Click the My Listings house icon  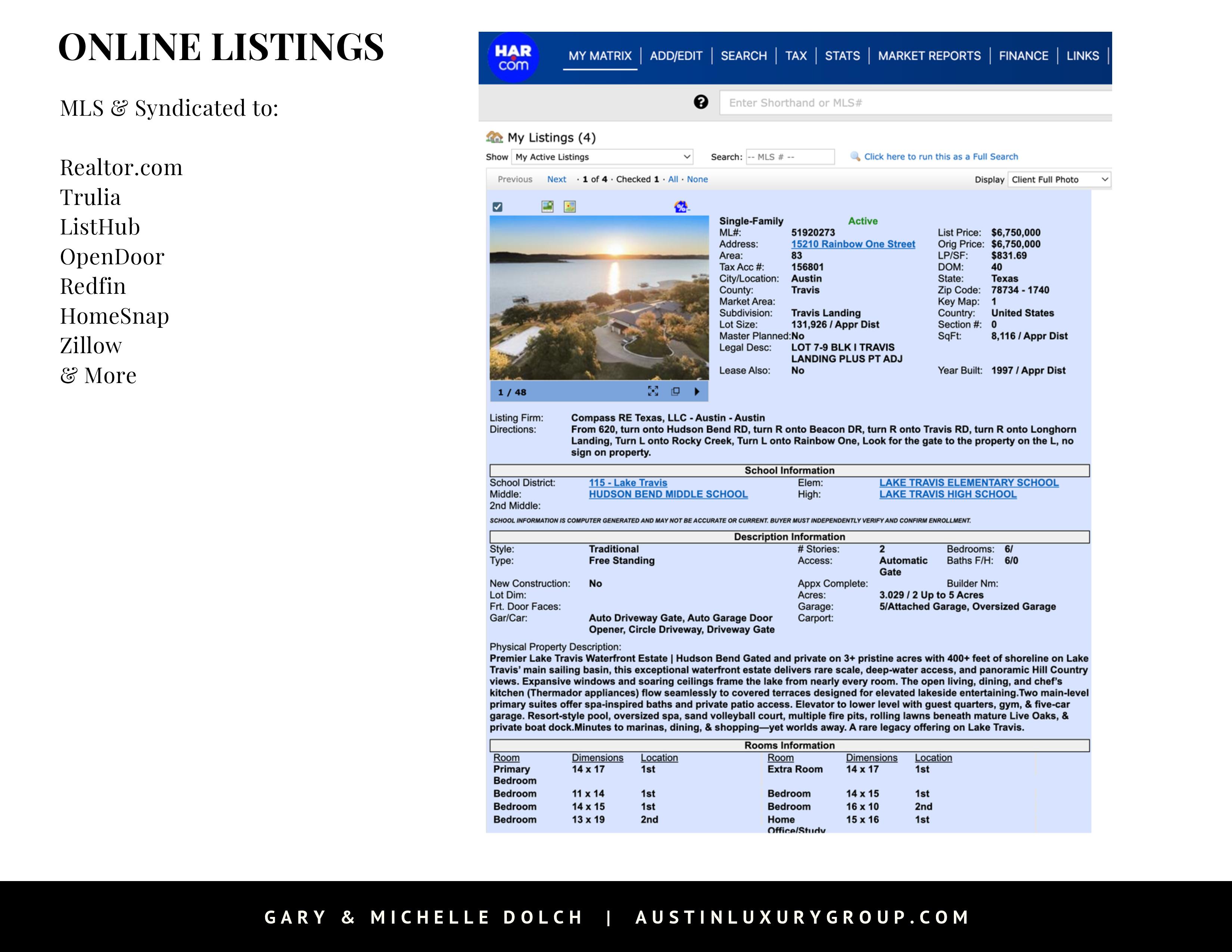point(494,137)
